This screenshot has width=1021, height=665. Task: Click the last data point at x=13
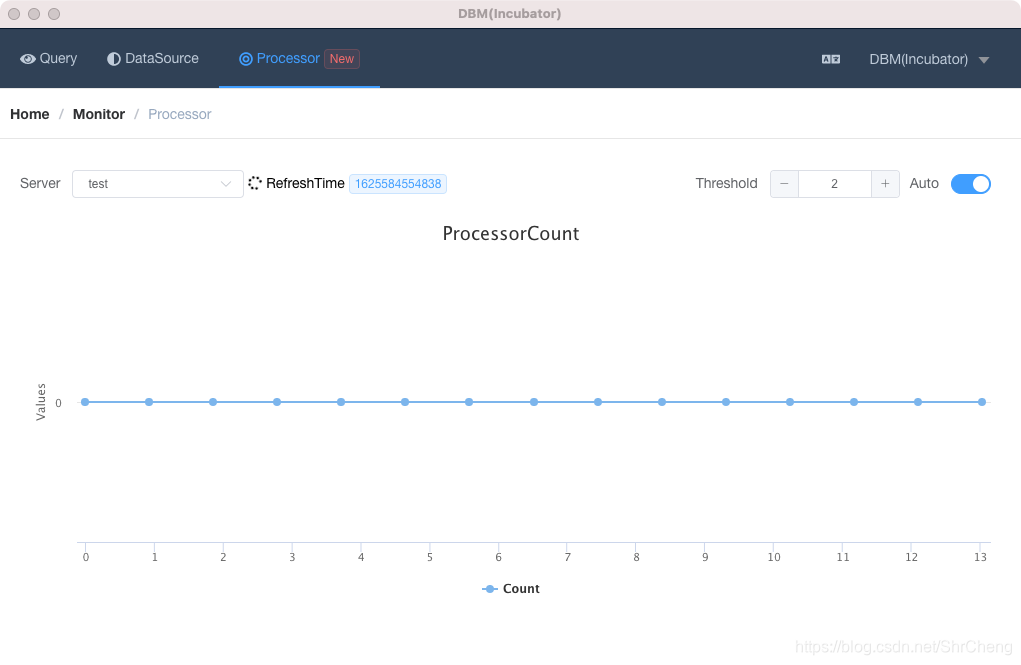tap(982, 402)
